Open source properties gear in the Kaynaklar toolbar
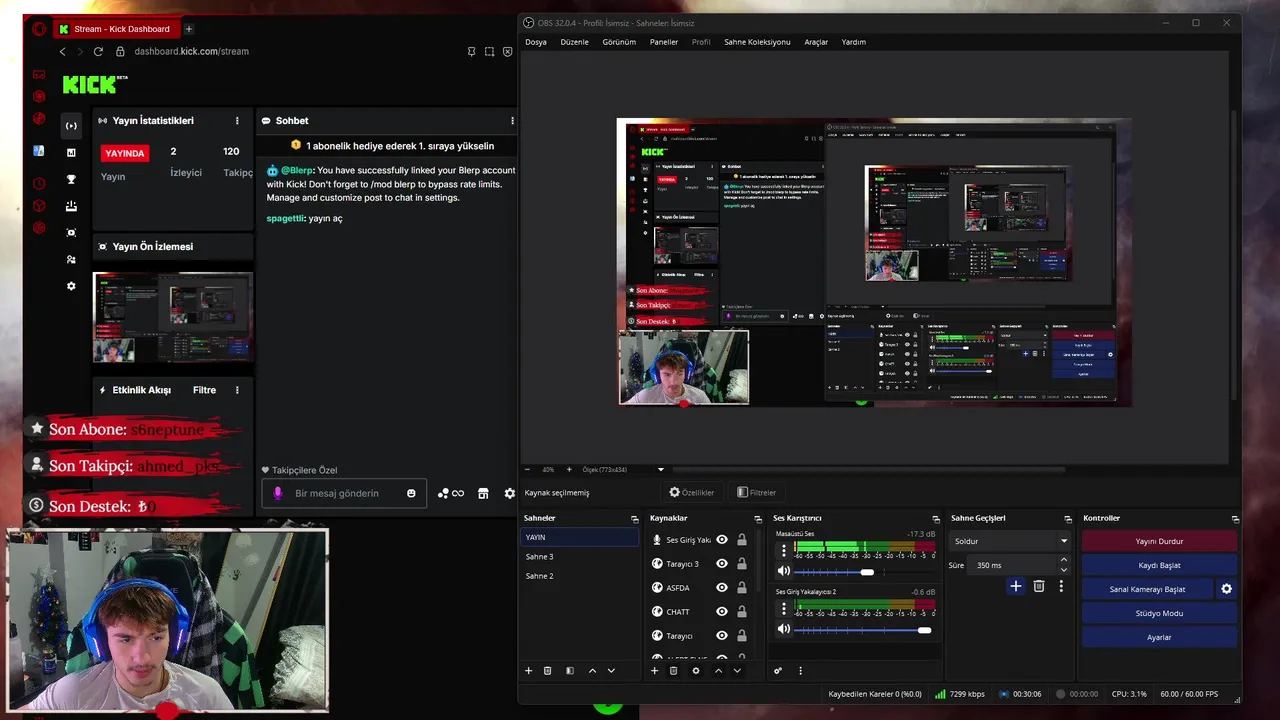Image resolution: width=1280 pixels, height=720 pixels. point(696,670)
